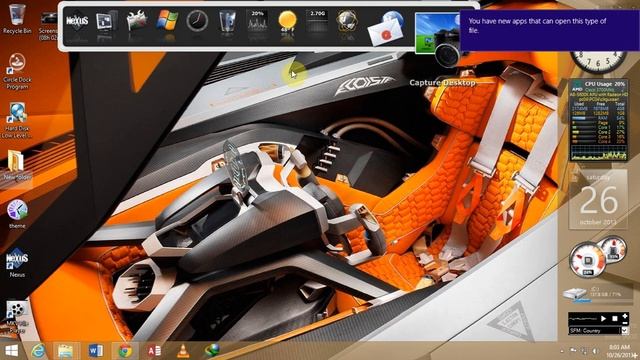Click the large CPU gauge dial gadget

click(x=588, y=259)
